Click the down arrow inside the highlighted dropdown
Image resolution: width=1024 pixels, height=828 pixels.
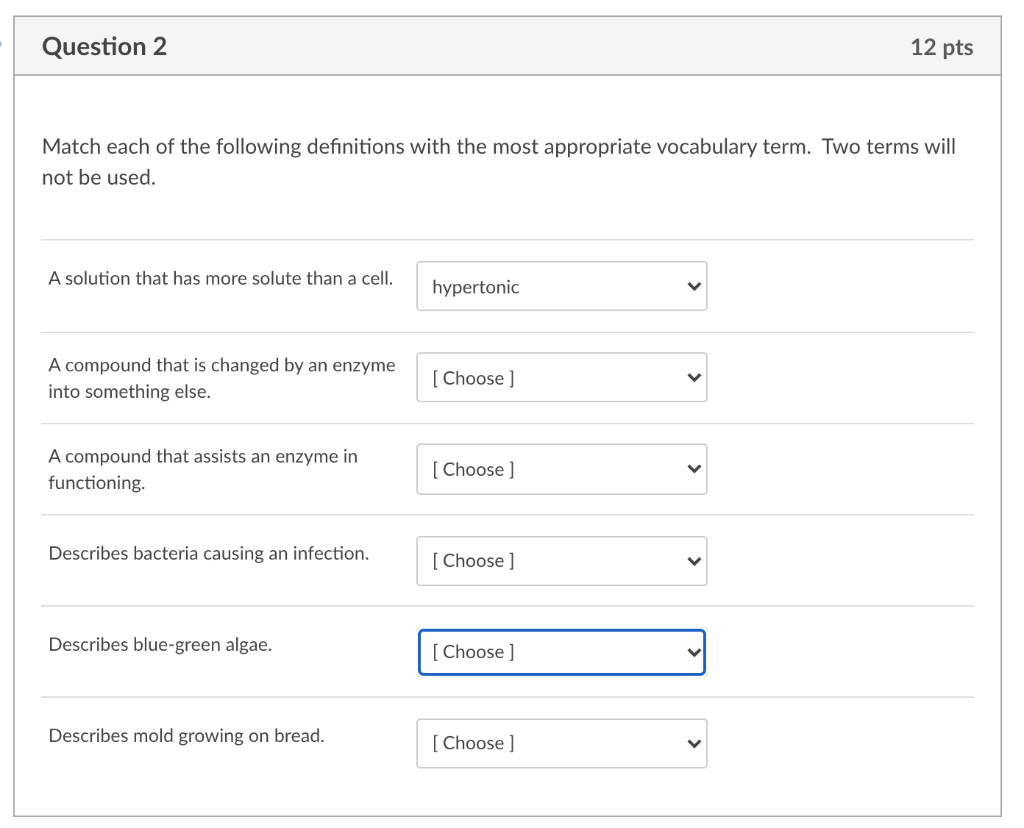[692, 651]
